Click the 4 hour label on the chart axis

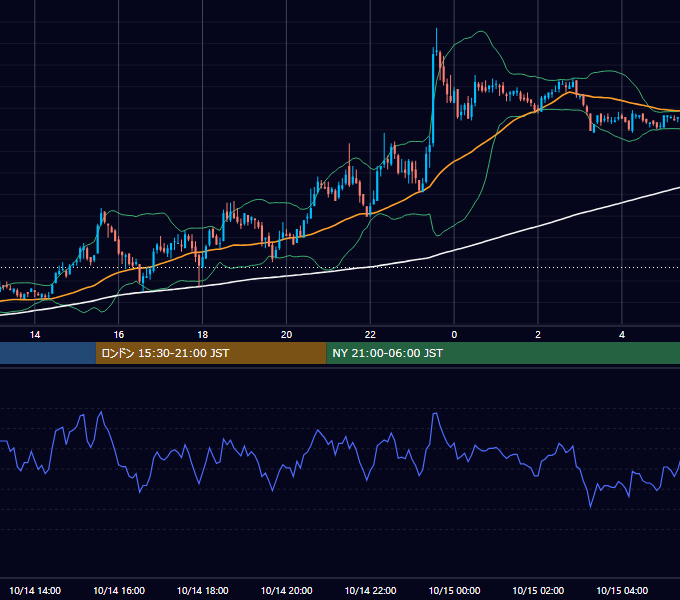click(x=622, y=335)
